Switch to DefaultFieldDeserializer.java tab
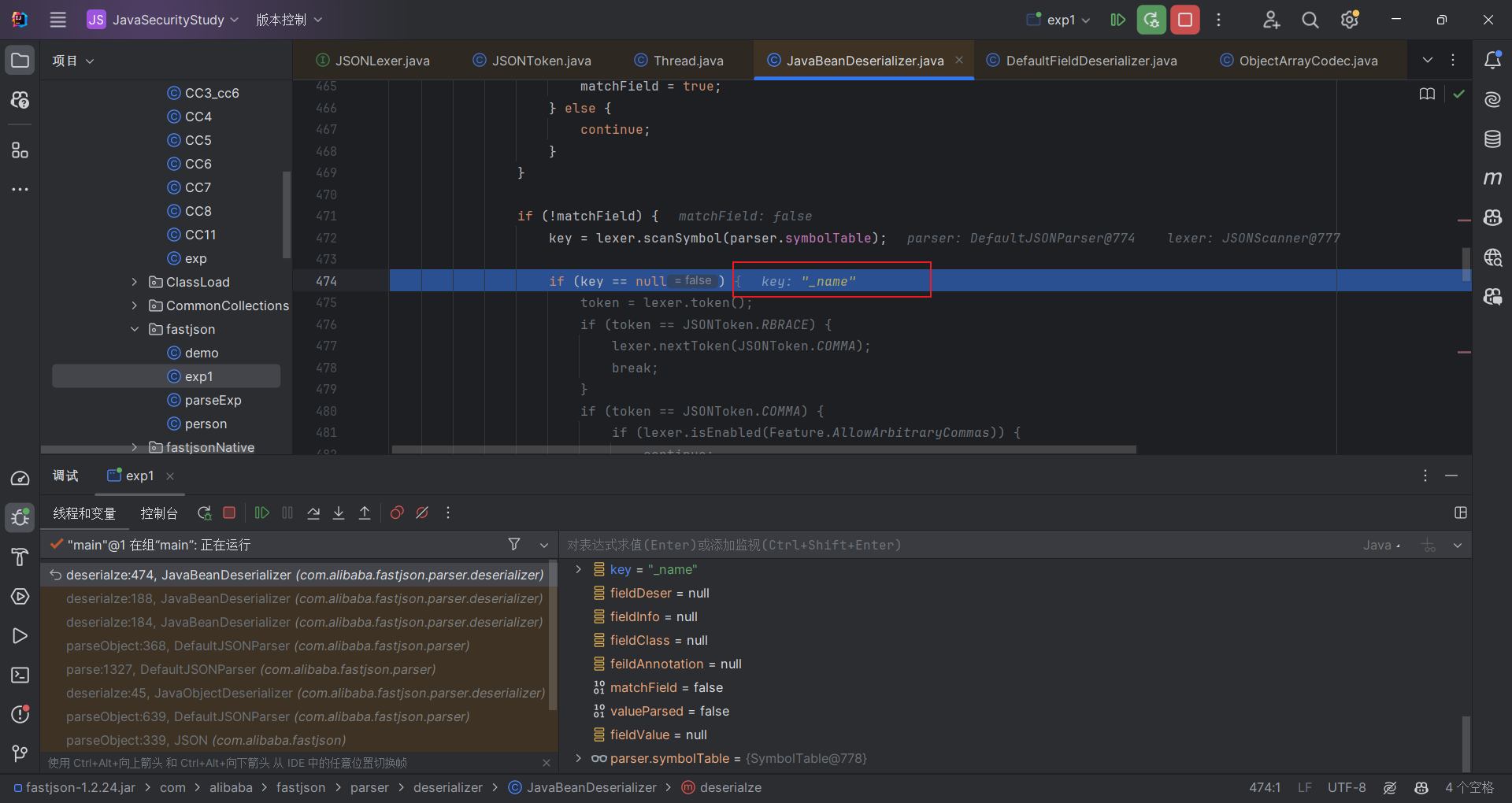Screen dimensions: 1512x803 pyautogui.click(x=1081, y=61)
